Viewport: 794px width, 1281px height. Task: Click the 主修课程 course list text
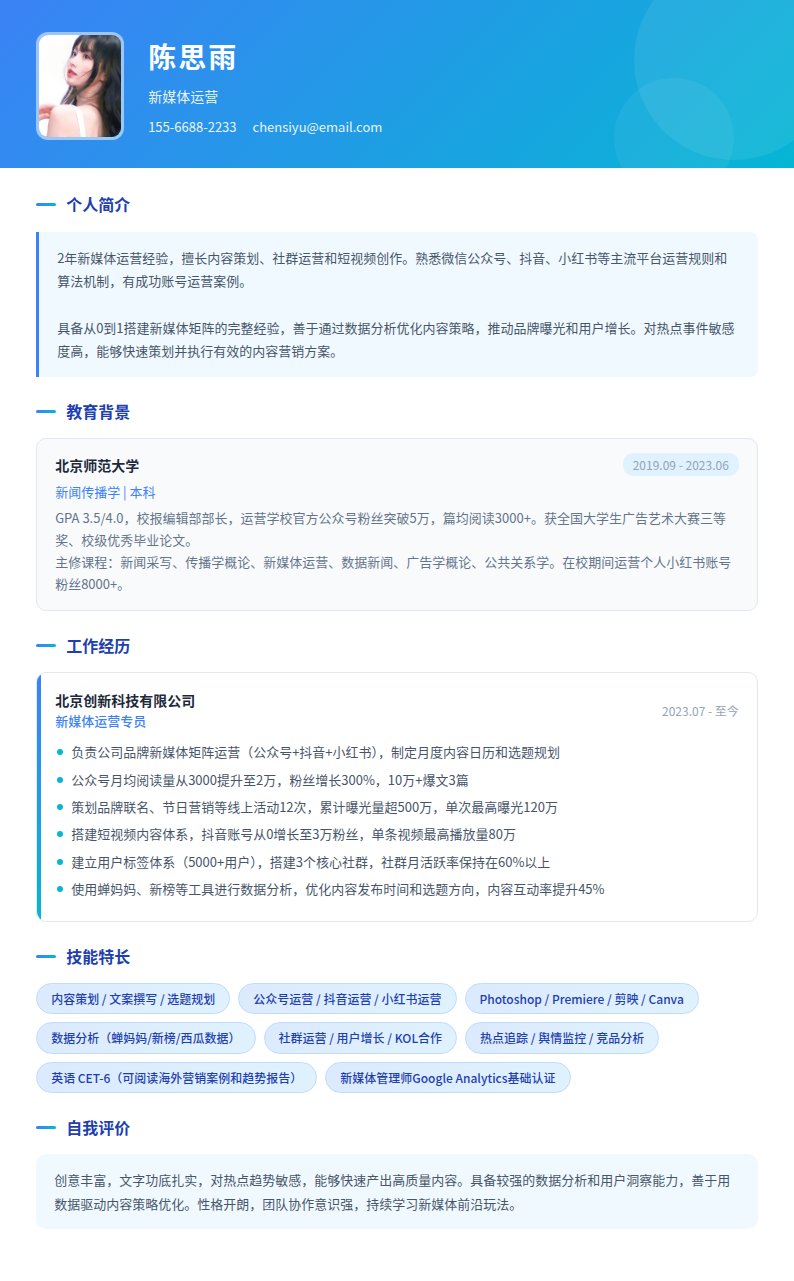(x=393, y=573)
